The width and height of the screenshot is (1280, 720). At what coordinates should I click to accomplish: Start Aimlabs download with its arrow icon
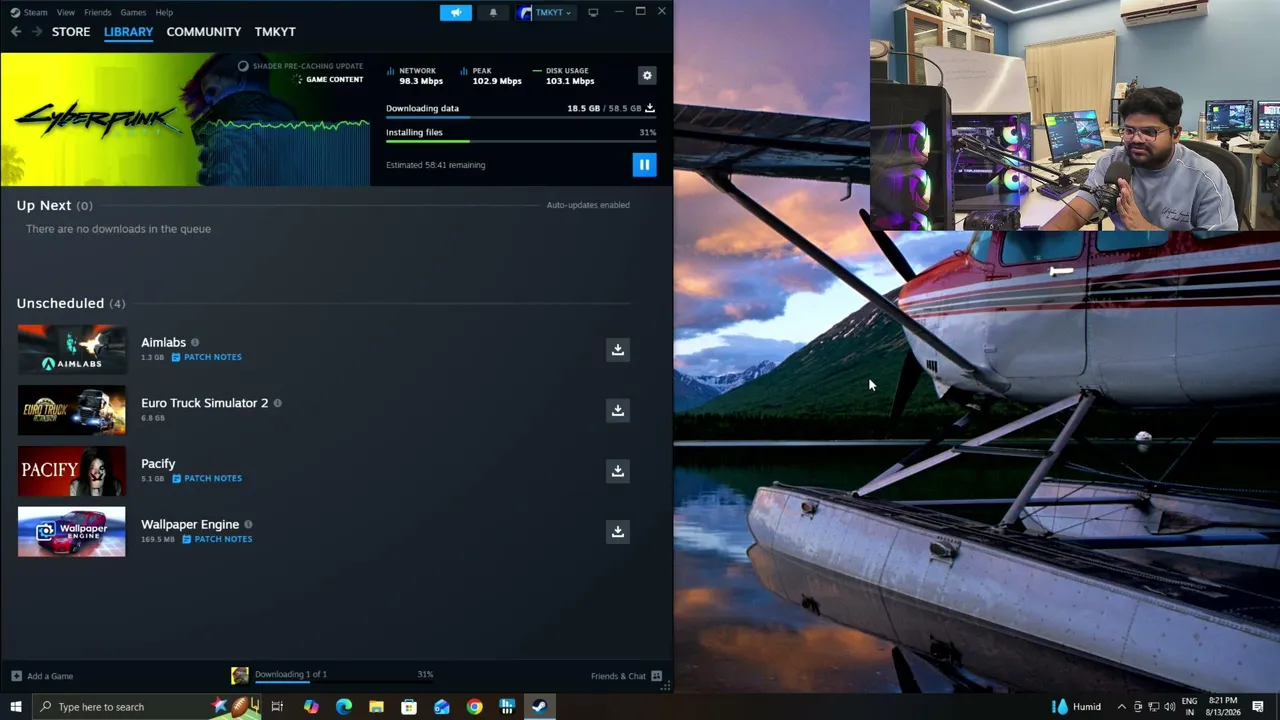618,349
